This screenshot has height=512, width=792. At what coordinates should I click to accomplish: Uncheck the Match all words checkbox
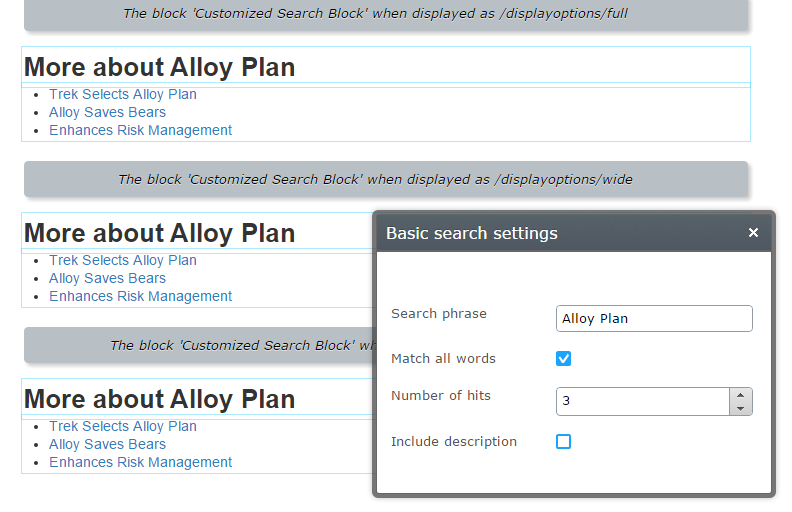[564, 358]
